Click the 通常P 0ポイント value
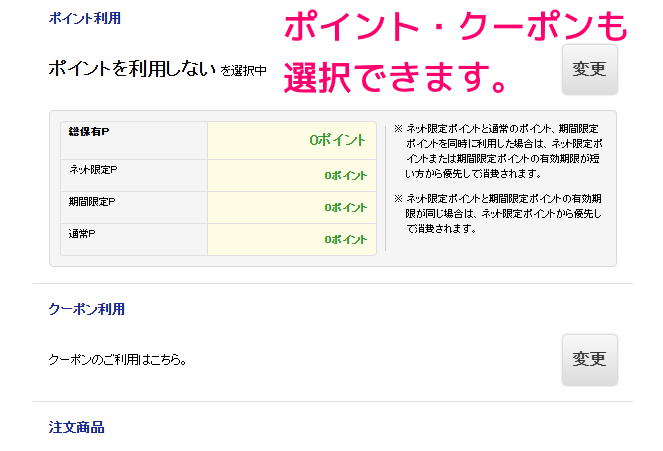 (346, 240)
